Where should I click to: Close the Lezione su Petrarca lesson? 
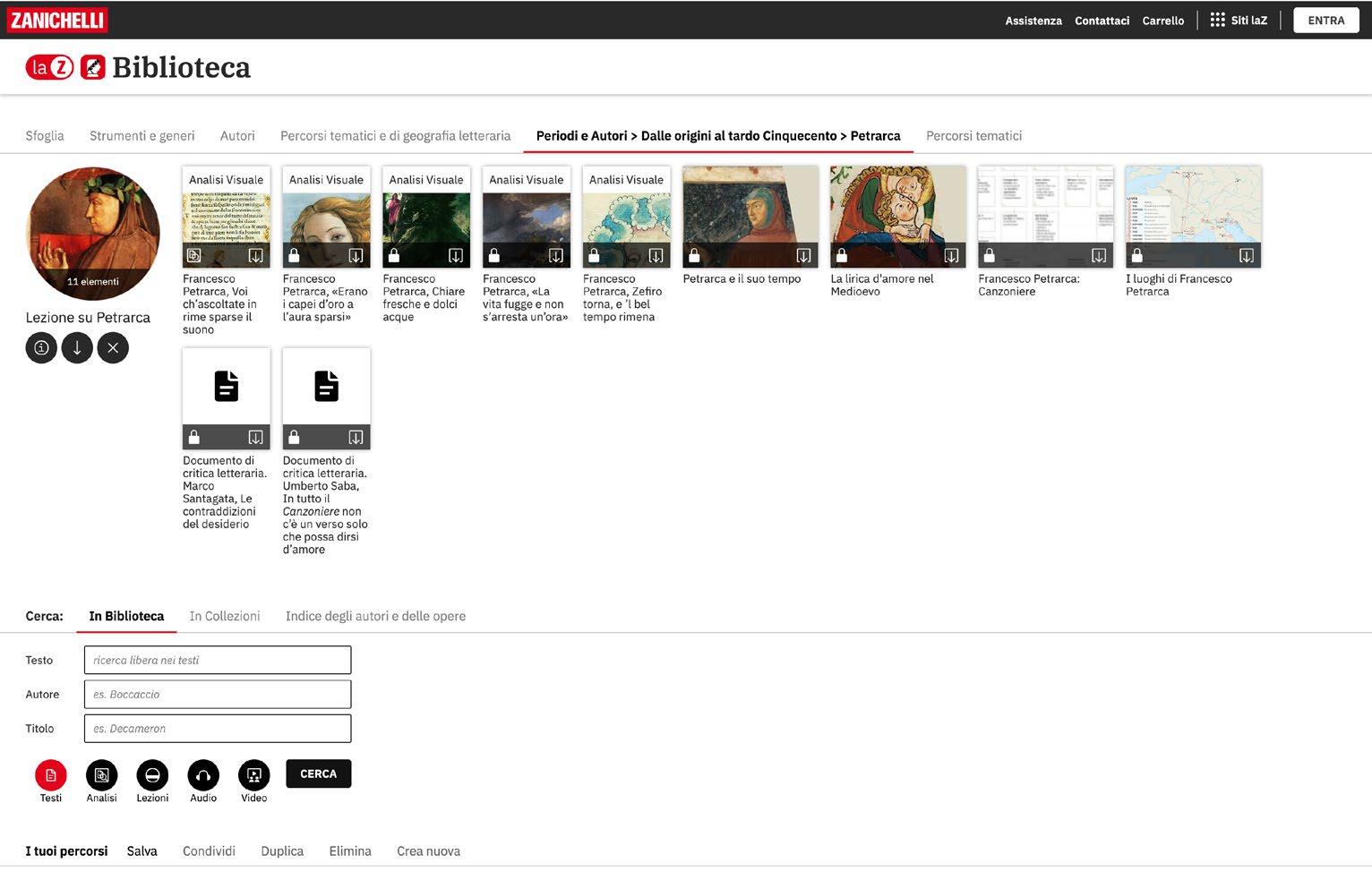click(113, 347)
